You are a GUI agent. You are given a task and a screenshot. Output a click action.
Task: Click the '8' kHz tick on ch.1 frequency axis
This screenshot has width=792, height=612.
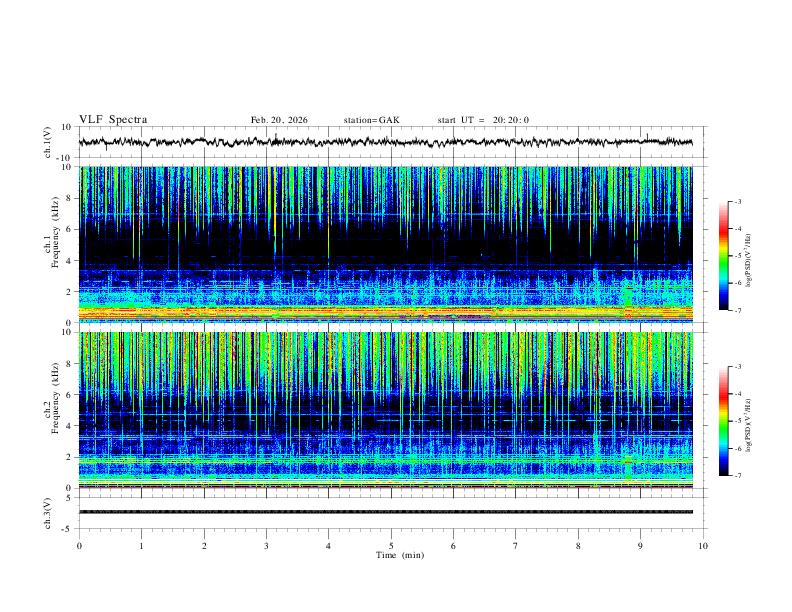(69, 198)
